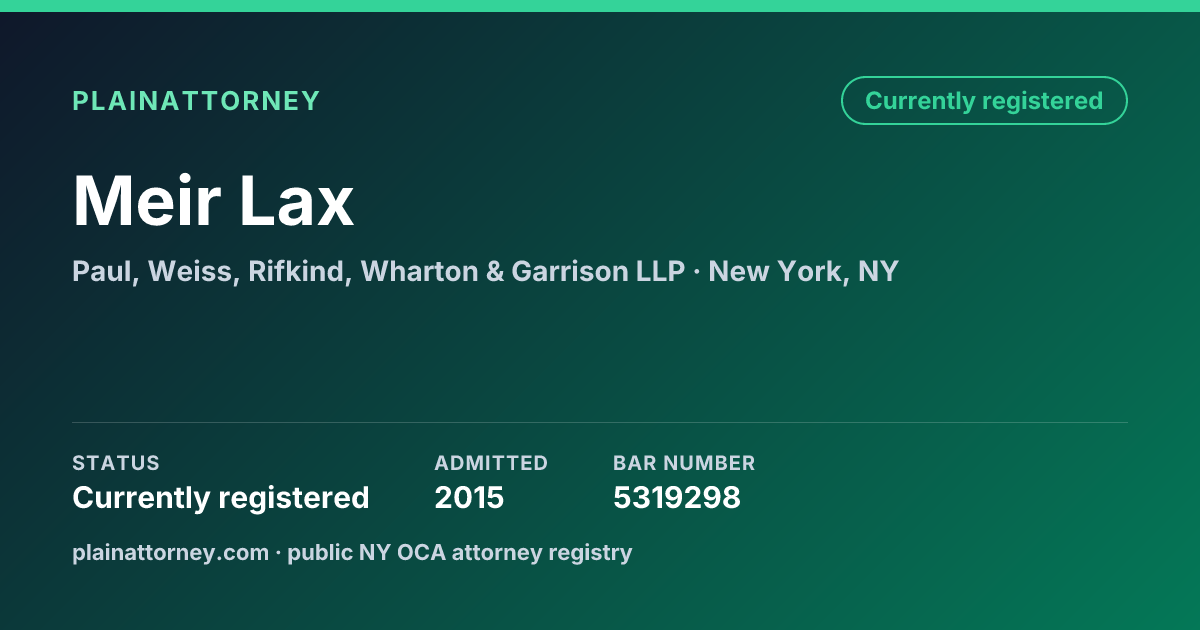Click public NY OCA attorney registry text
The image size is (1200, 630).
pyautogui.click(x=460, y=552)
